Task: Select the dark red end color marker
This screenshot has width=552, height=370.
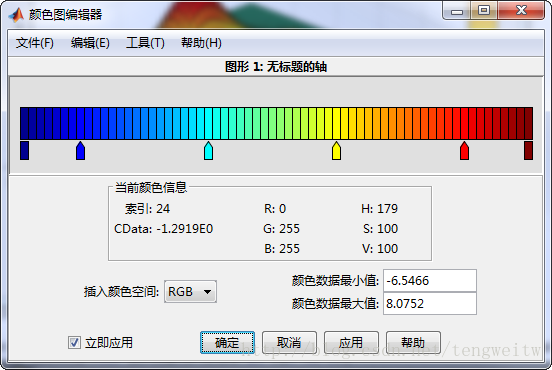Action: [528, 150]
